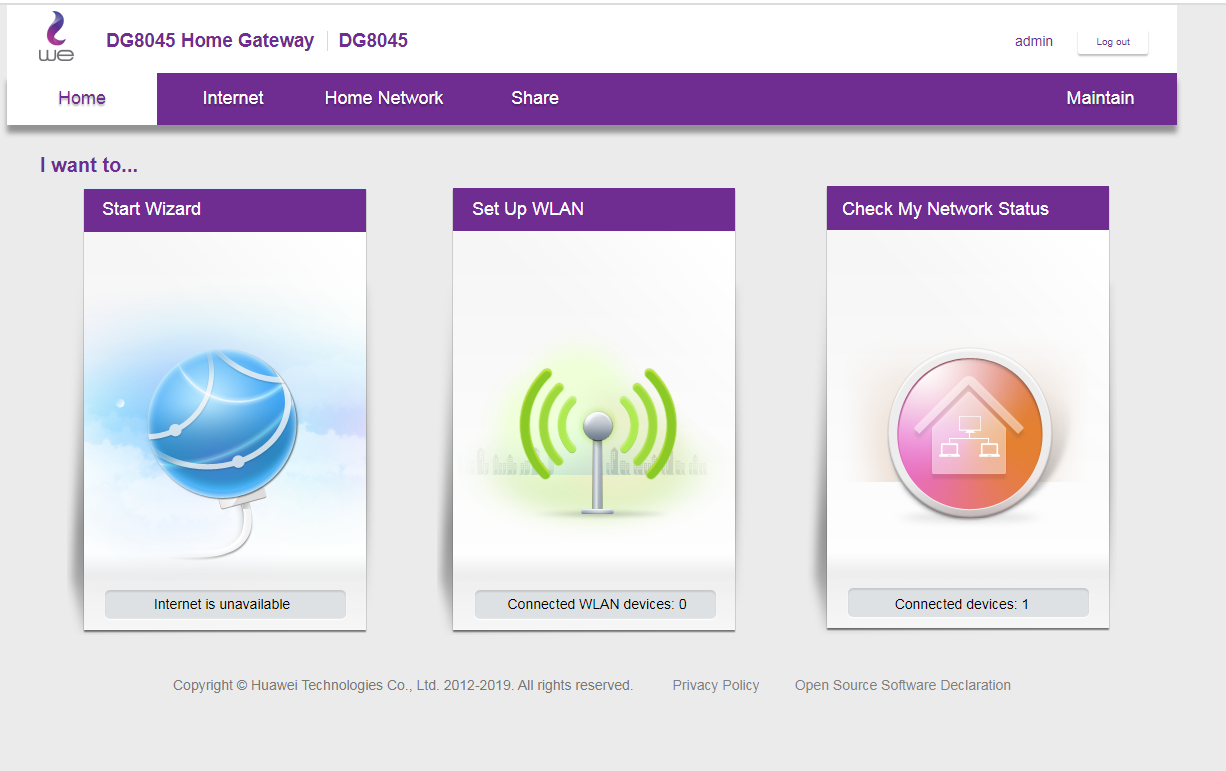Click 'Connected devices: 1' status
Viewport: 1226px width, 771px height.
tap(968, 603)
